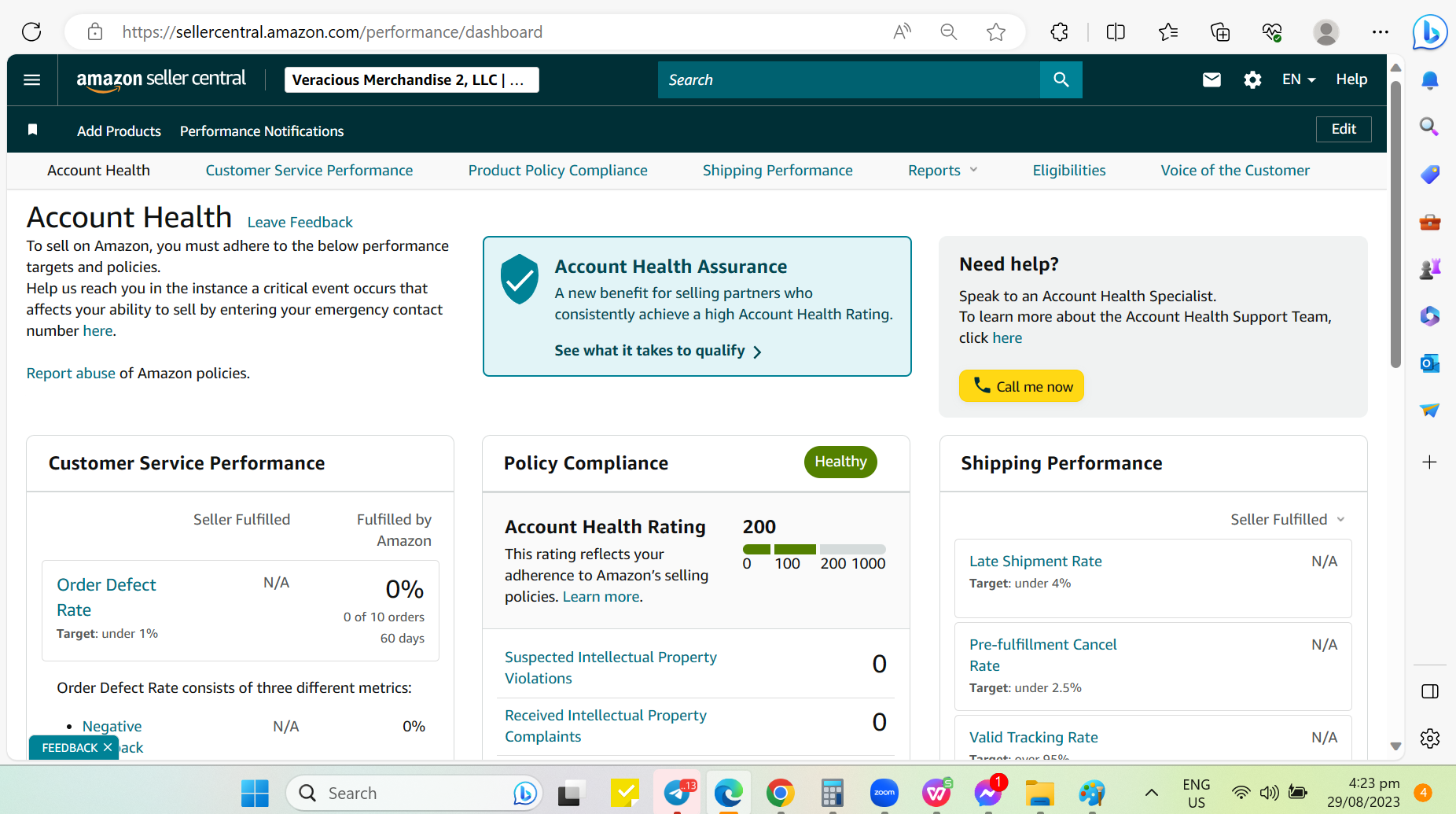Open File Explorer from the taskbar
1456x814 pixels.
pyautogui.click(x=1039, y=793)
